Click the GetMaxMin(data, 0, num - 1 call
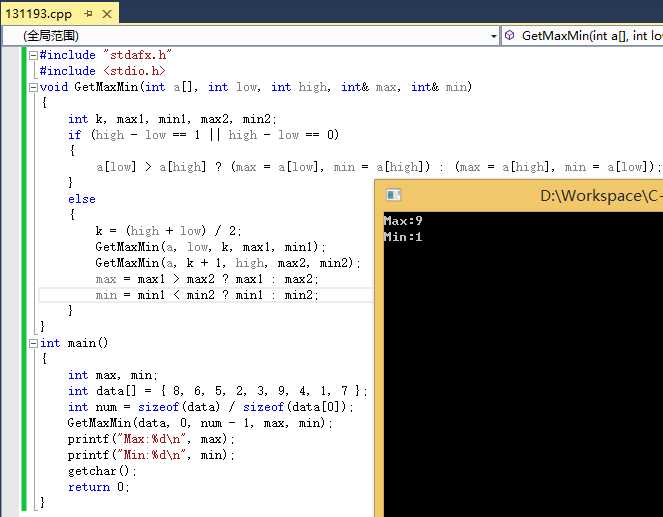The image size is (663, 517). pos(200,423)
